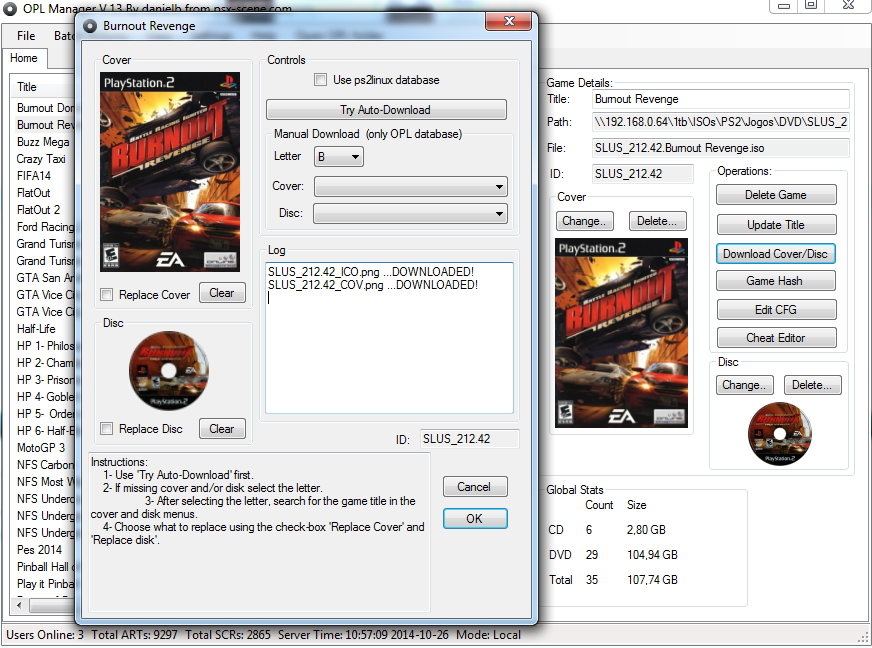Click the cover thumbnail in Game Details
Screen dimensions: 872x648
point(621,333)
